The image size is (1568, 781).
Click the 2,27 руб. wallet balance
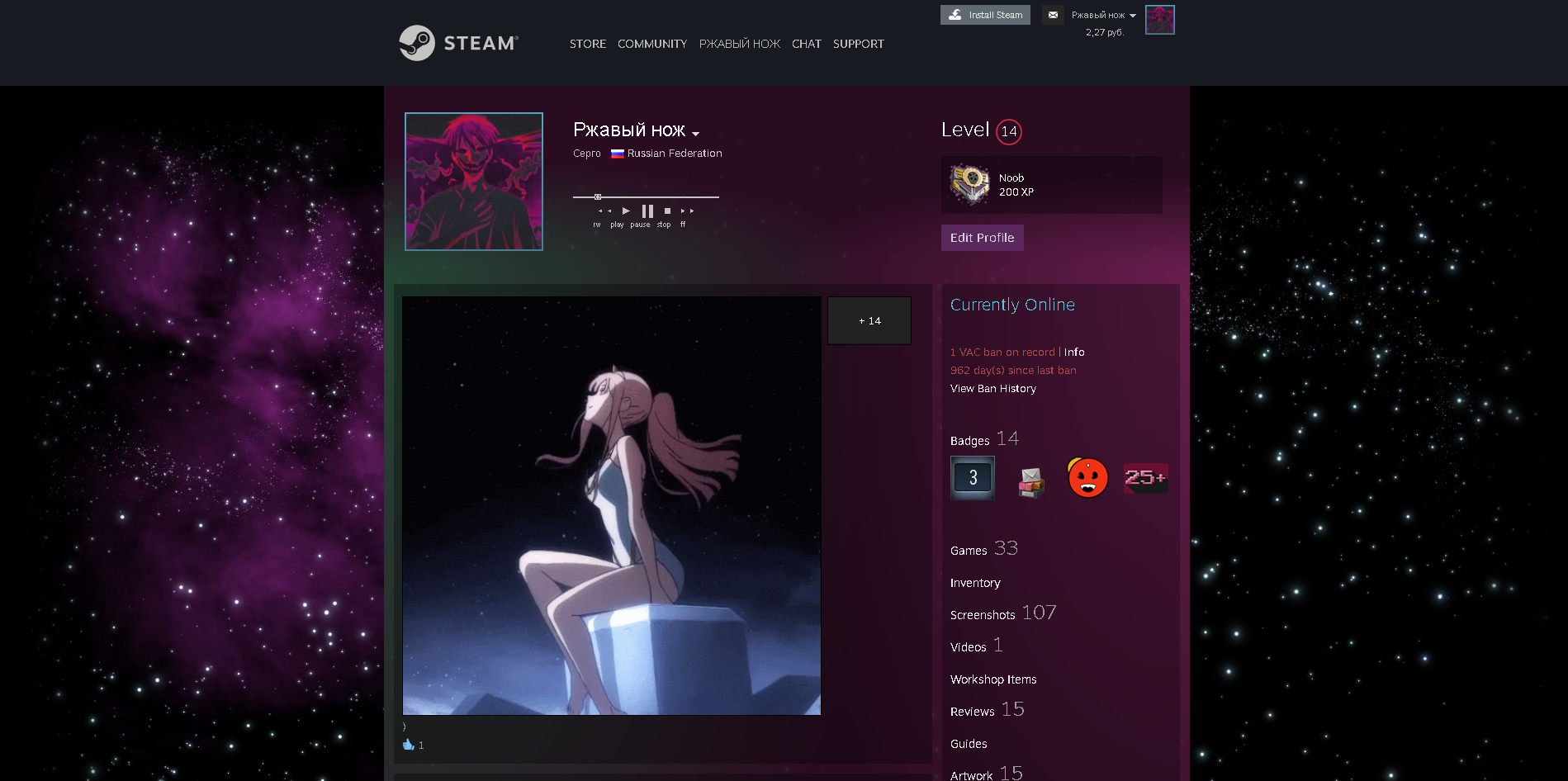[x=1105, y=32]
